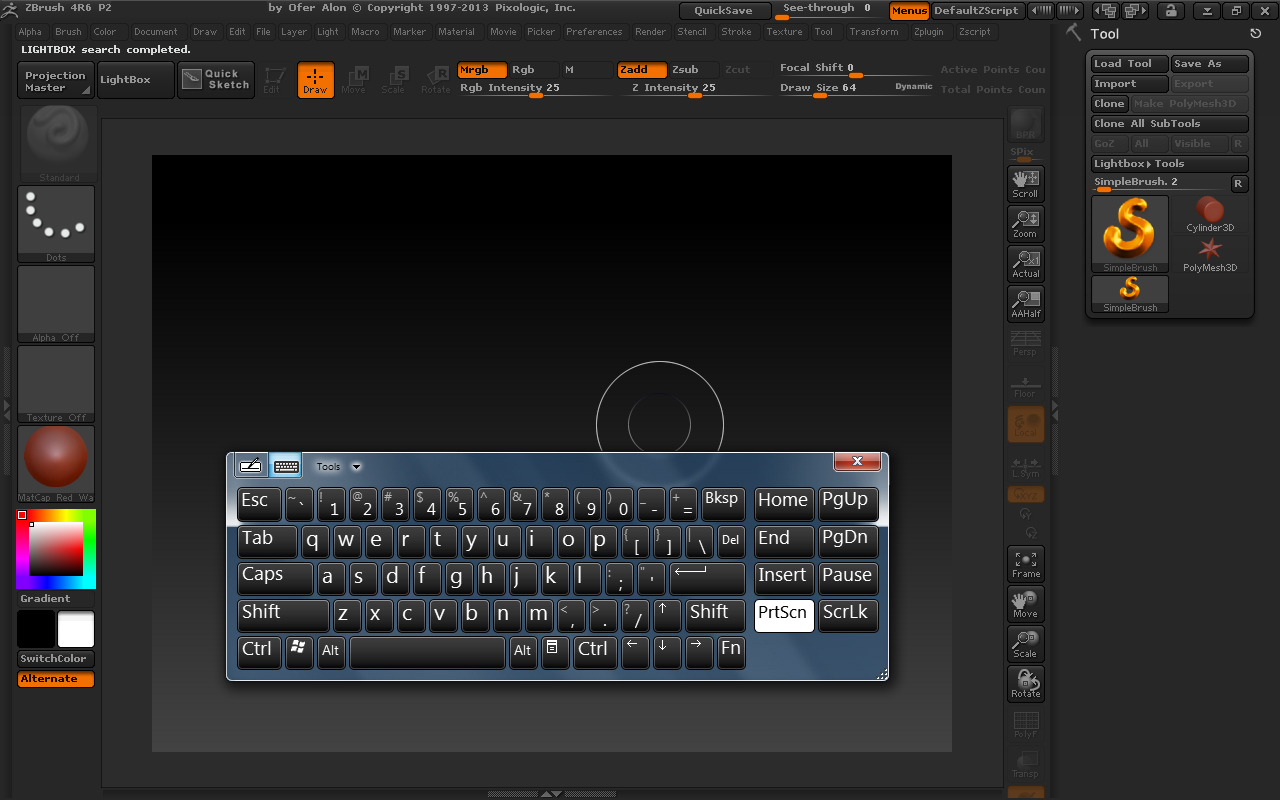
Task: Click the Zoom canvas icon
Action: click(1025, 223)
